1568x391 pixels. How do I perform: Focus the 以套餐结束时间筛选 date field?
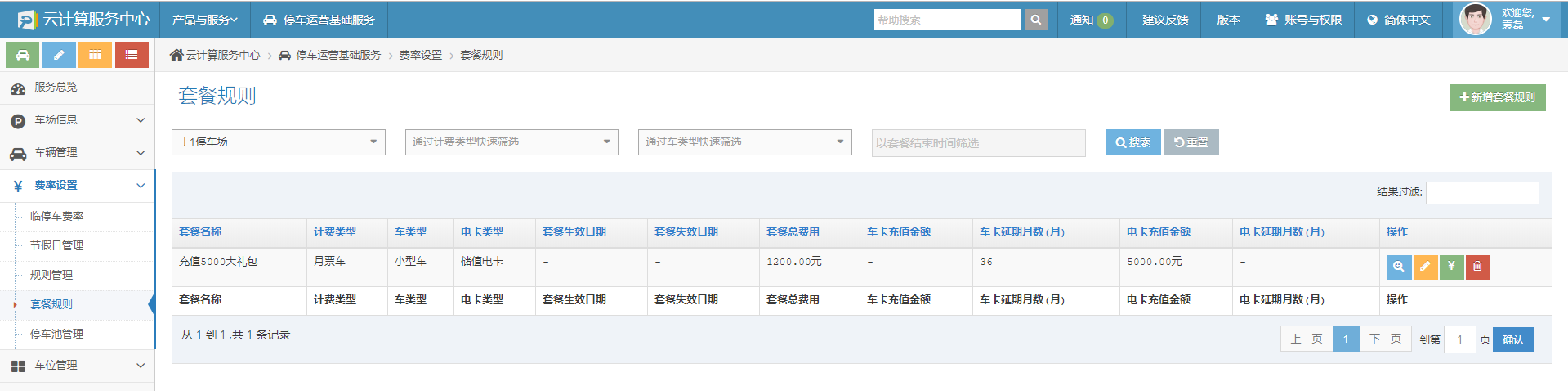[x=979, y=143]
